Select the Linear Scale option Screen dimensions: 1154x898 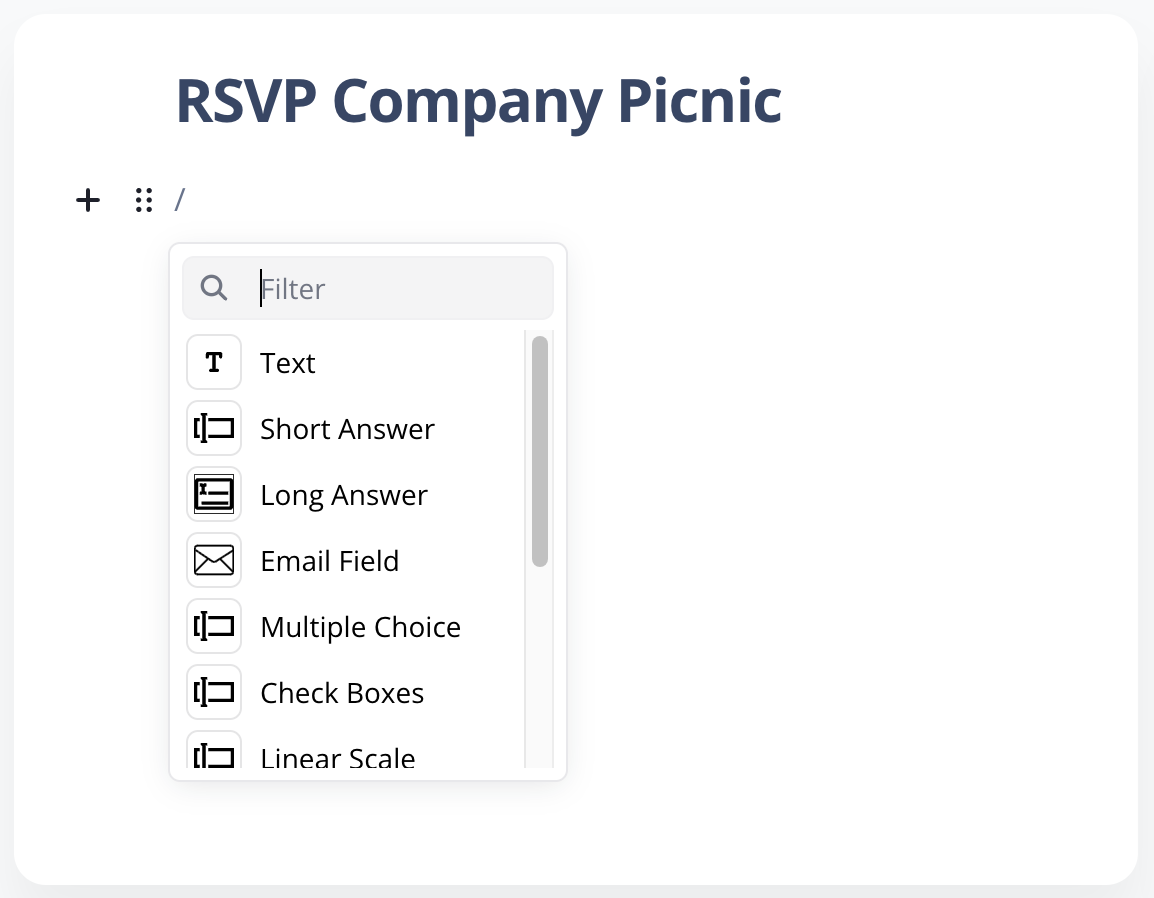click(337, 757)
